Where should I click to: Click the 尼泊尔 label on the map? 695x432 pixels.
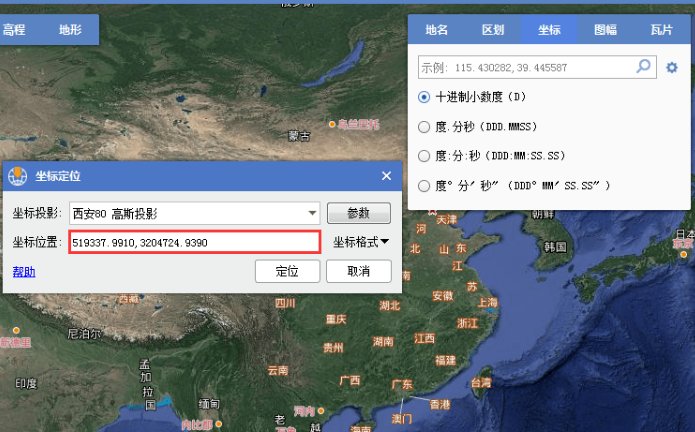(x=84, y=334)
